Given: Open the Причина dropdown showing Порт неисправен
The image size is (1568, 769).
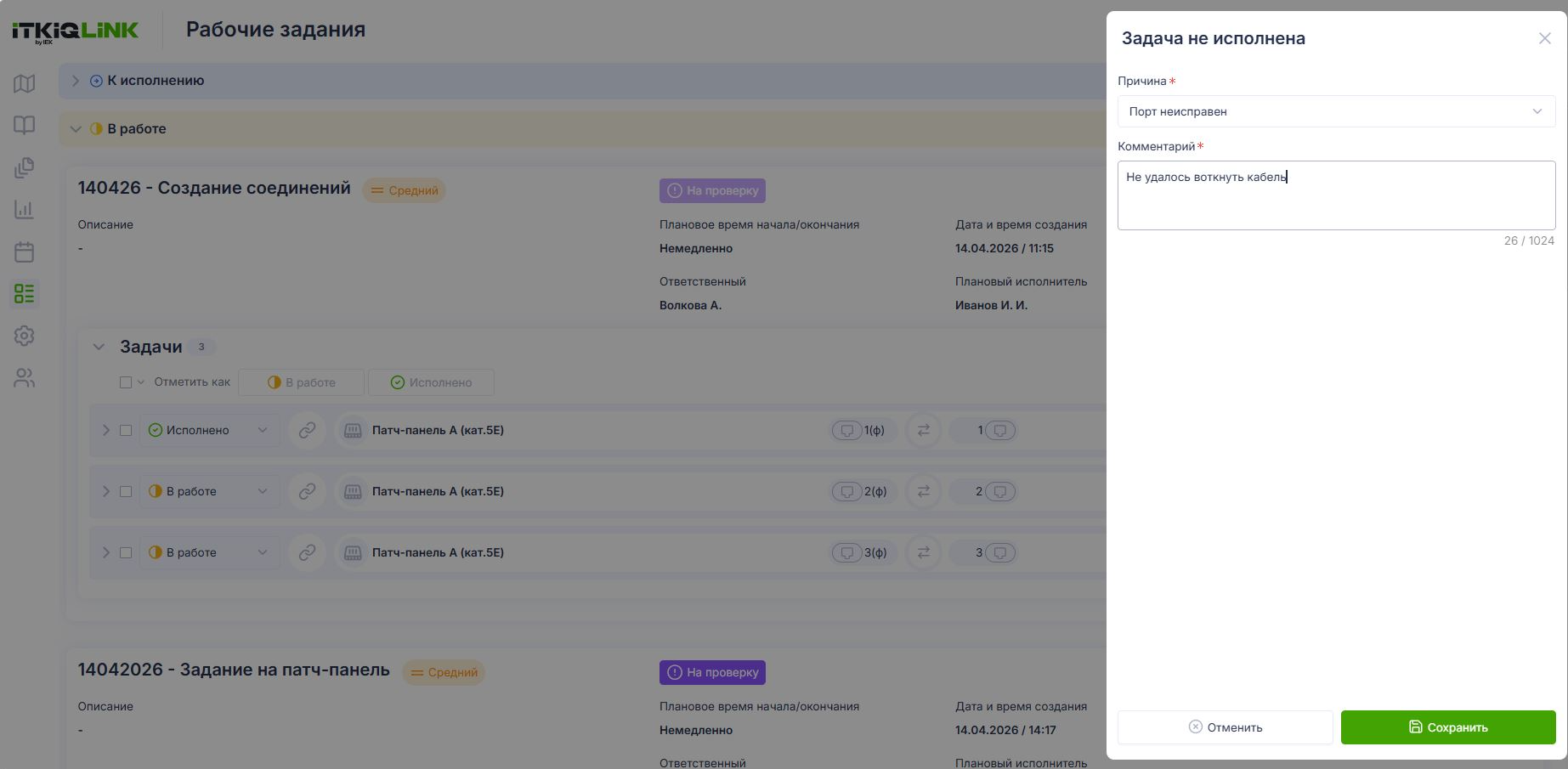Looking at the screenshot, I should coord(1336,111).
